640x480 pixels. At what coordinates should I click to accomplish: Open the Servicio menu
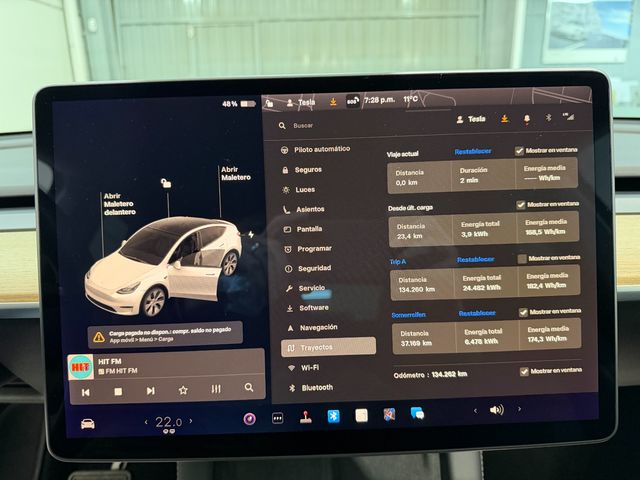[305, 288]
